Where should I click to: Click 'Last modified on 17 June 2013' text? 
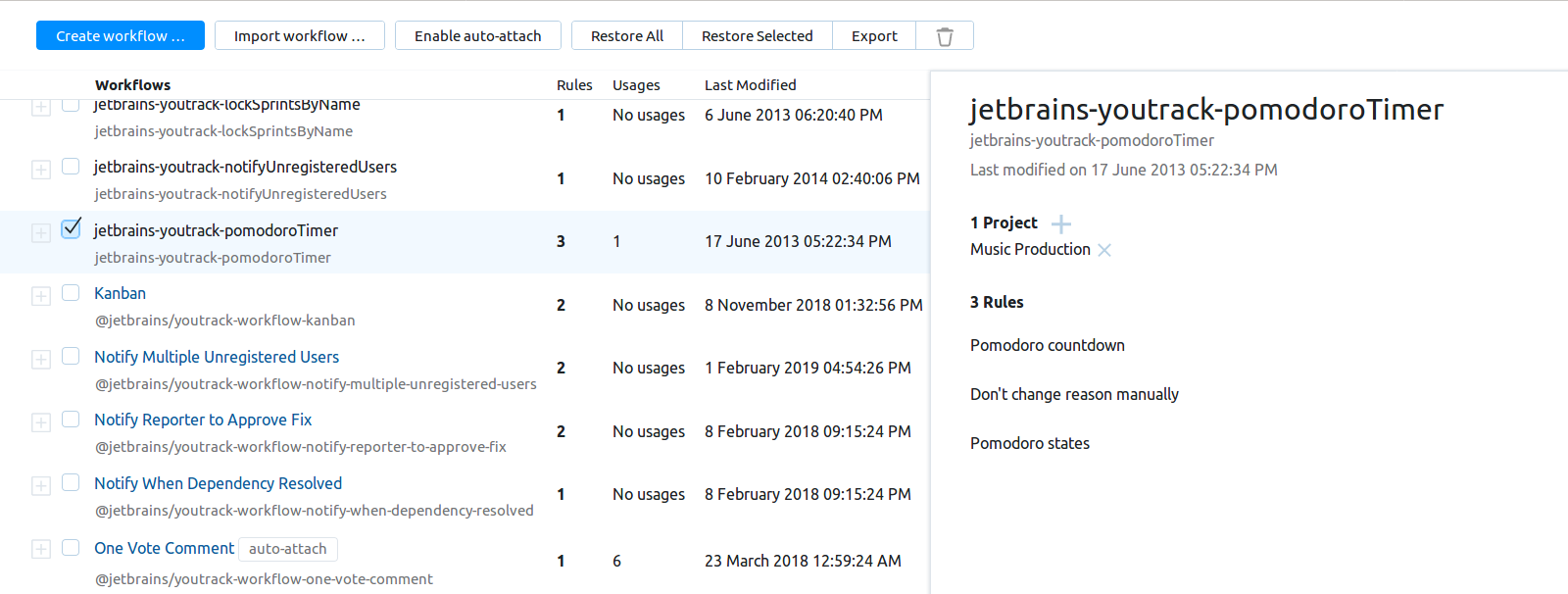tap(1124, 170)
